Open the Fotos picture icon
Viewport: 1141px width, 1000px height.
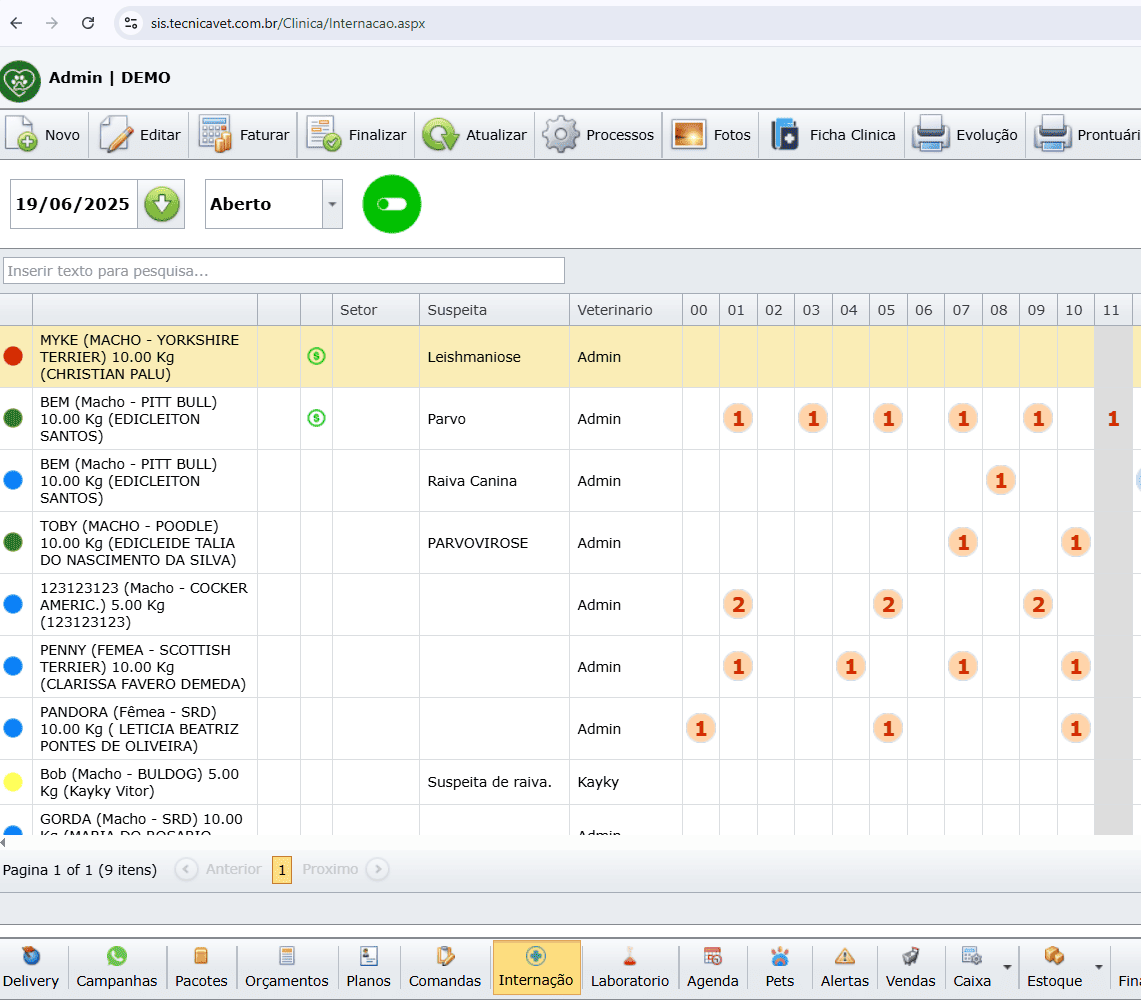(x=689, y=135)
